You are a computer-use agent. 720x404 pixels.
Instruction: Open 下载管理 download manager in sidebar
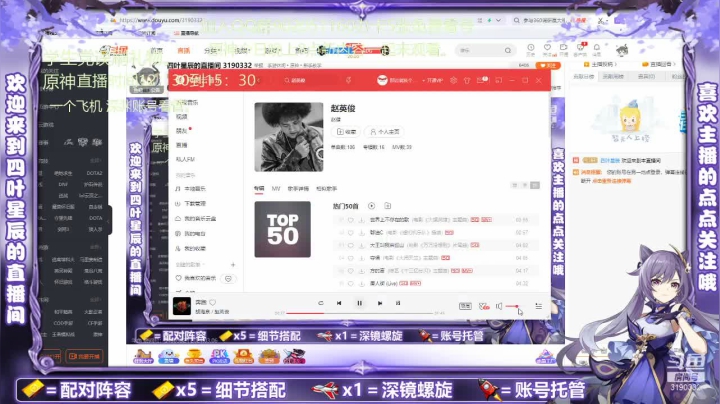click(191, 203)
